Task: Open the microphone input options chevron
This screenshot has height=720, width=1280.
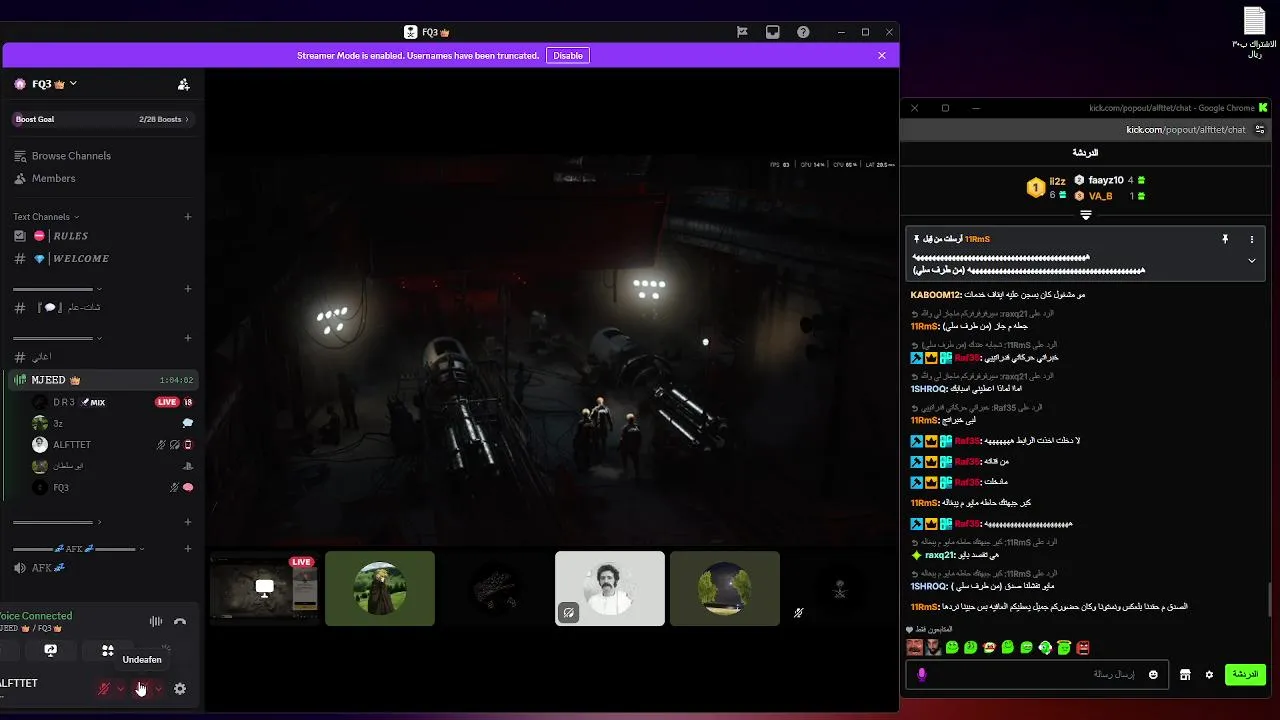Action: click(x=121, y=688)
